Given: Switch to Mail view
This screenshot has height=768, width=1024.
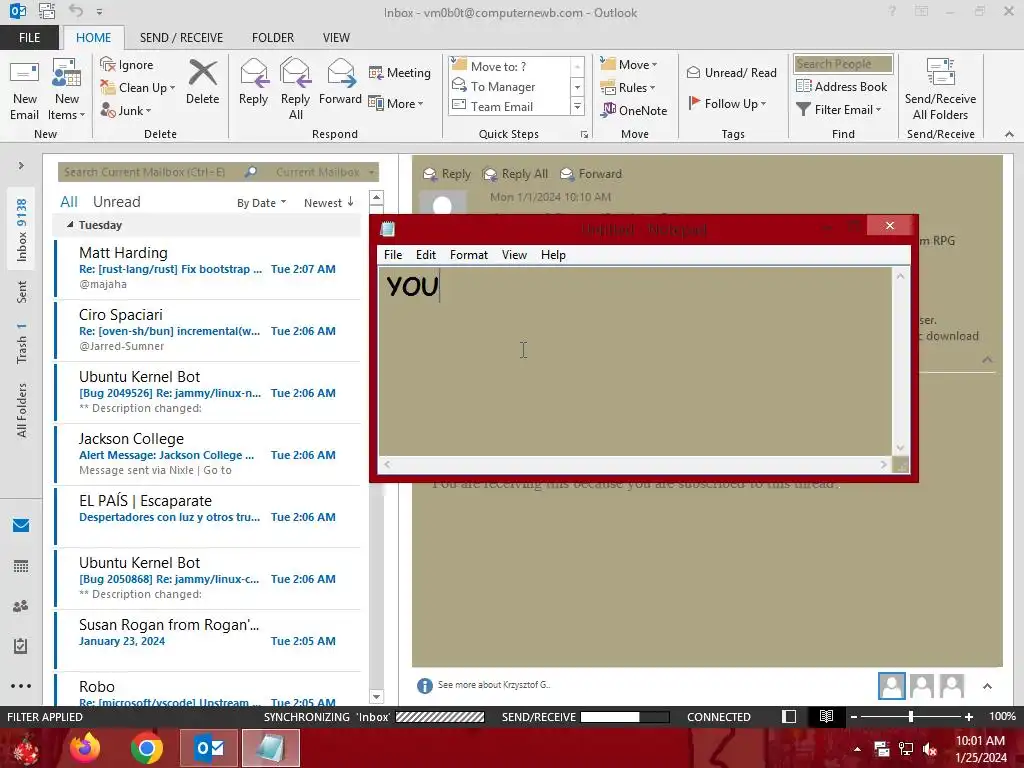Looking at the screenshot, I should (x=21, y=525).
